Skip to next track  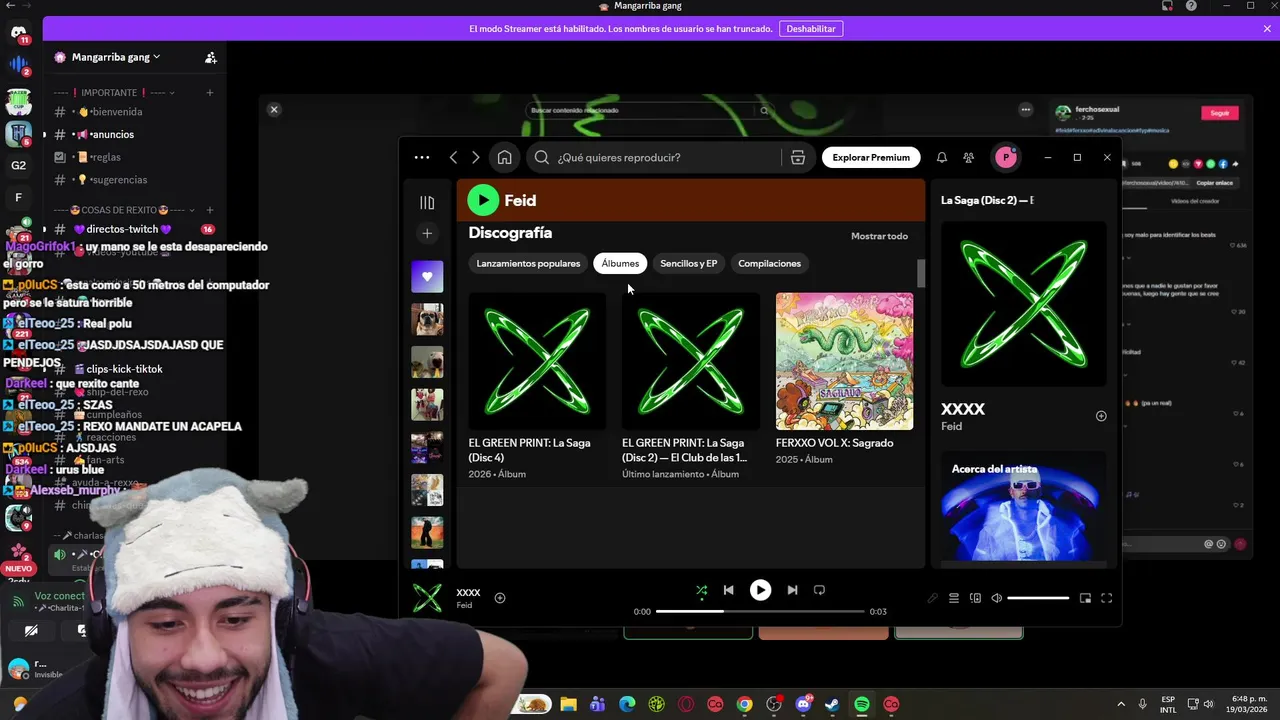click(x=792, y=590)
